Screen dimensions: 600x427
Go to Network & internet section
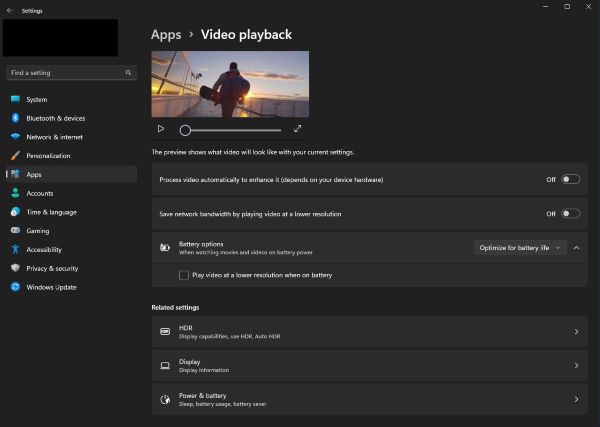point(54,137)
